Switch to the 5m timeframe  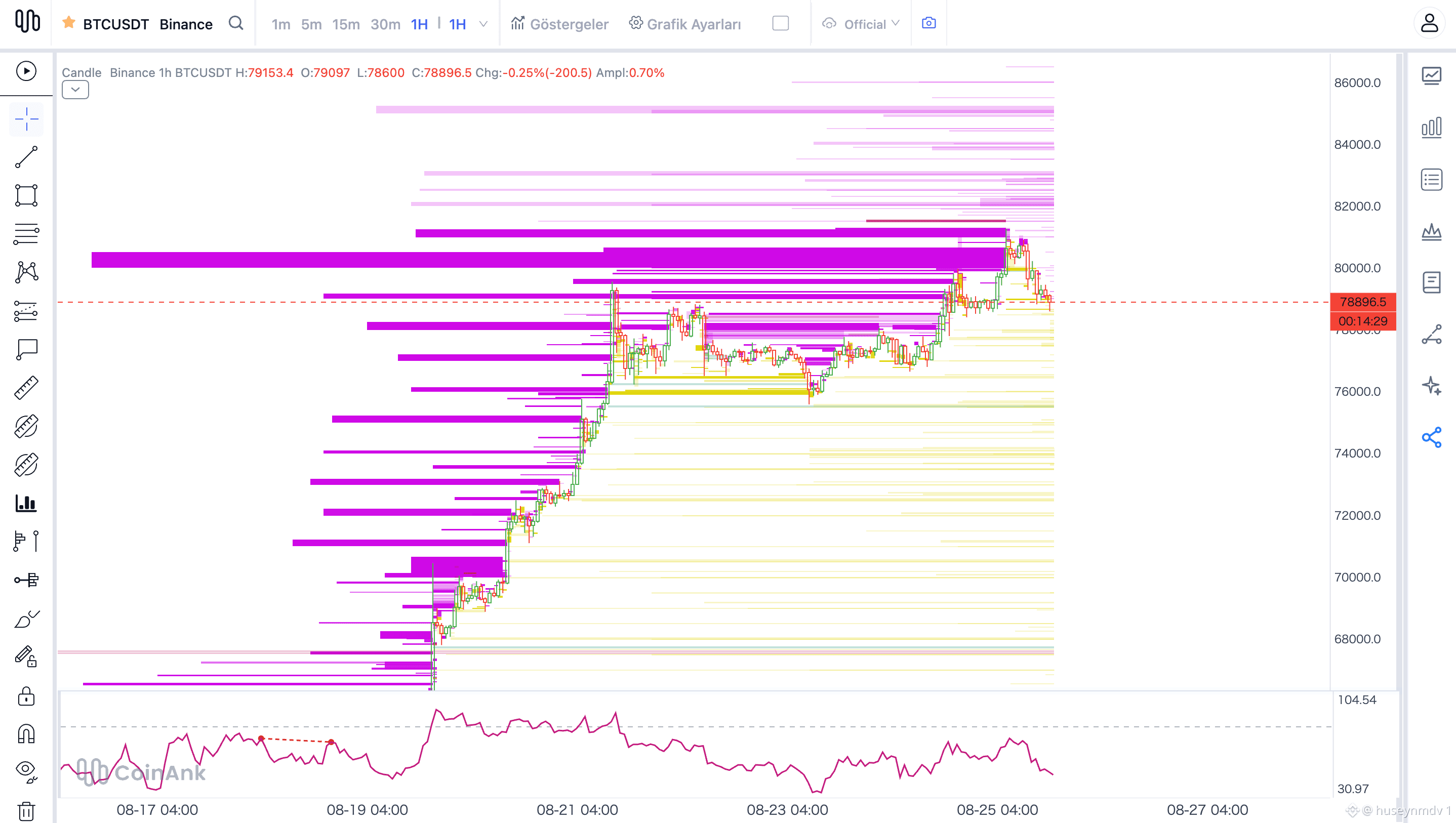(311, 24)
